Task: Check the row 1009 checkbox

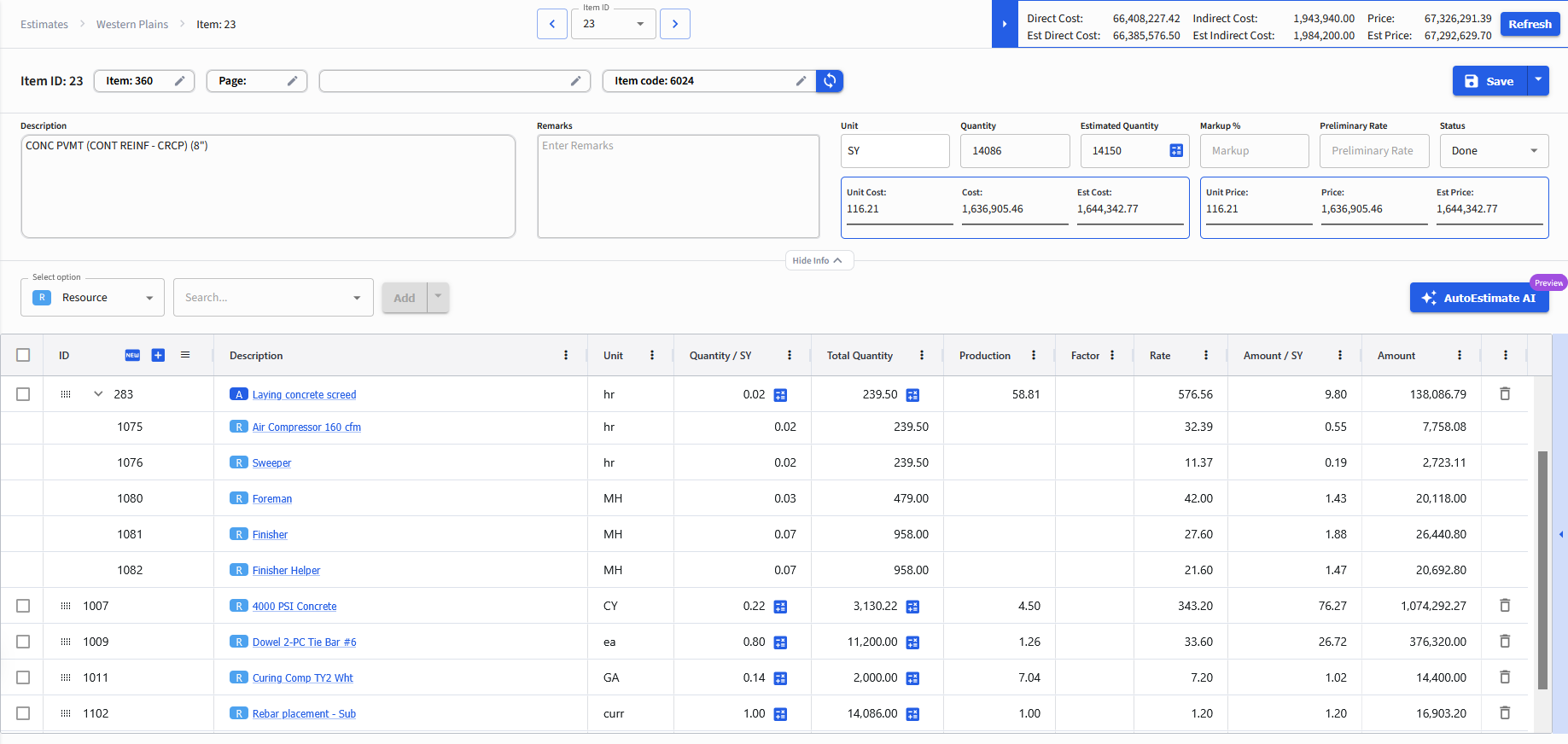Action: tap(23, 642)
